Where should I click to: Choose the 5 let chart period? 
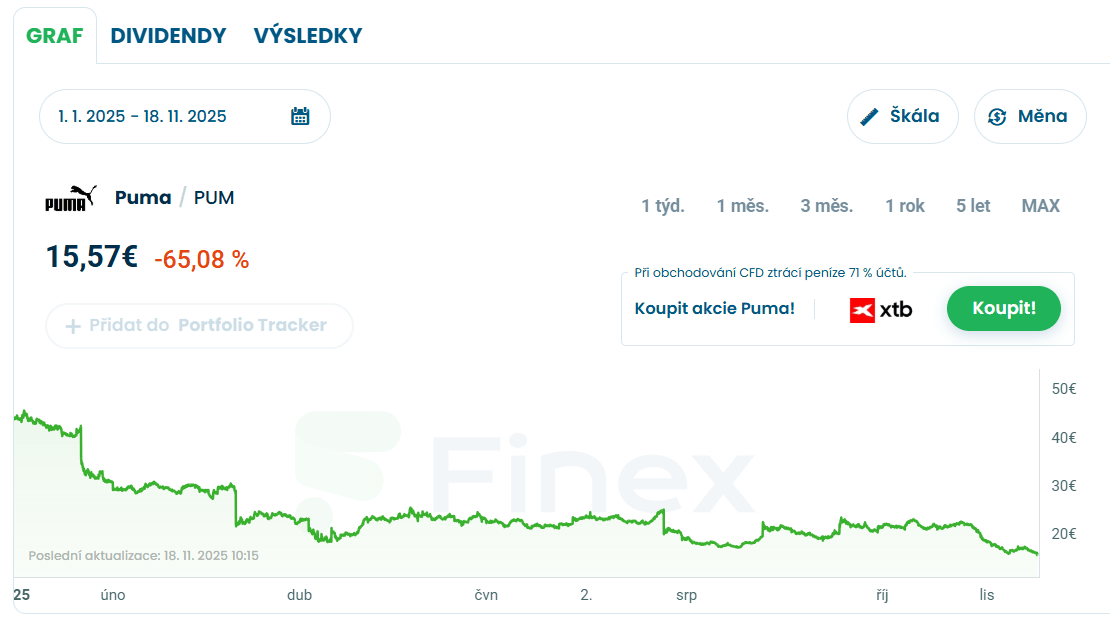coord(973,206)
